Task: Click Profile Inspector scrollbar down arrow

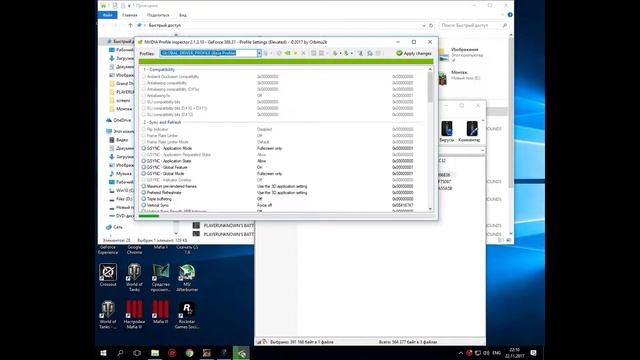Action: click(x=430, y=209)
